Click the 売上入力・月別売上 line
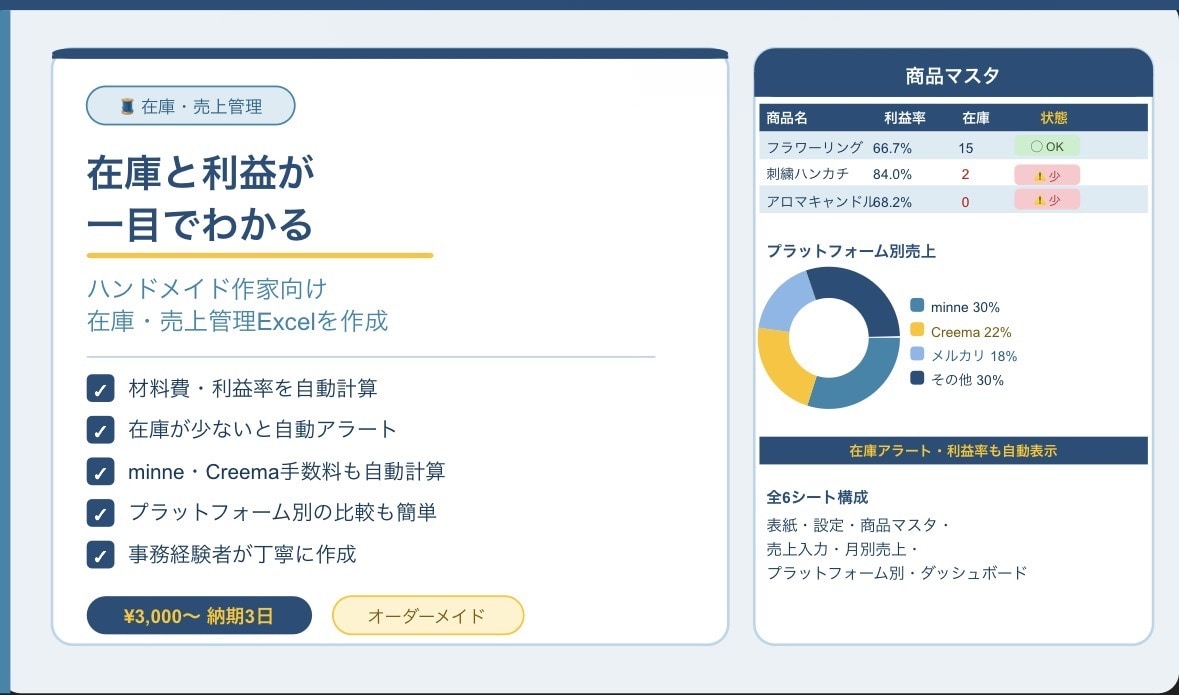The height and width of the screenshot is (695, 1179). [842, 549]
